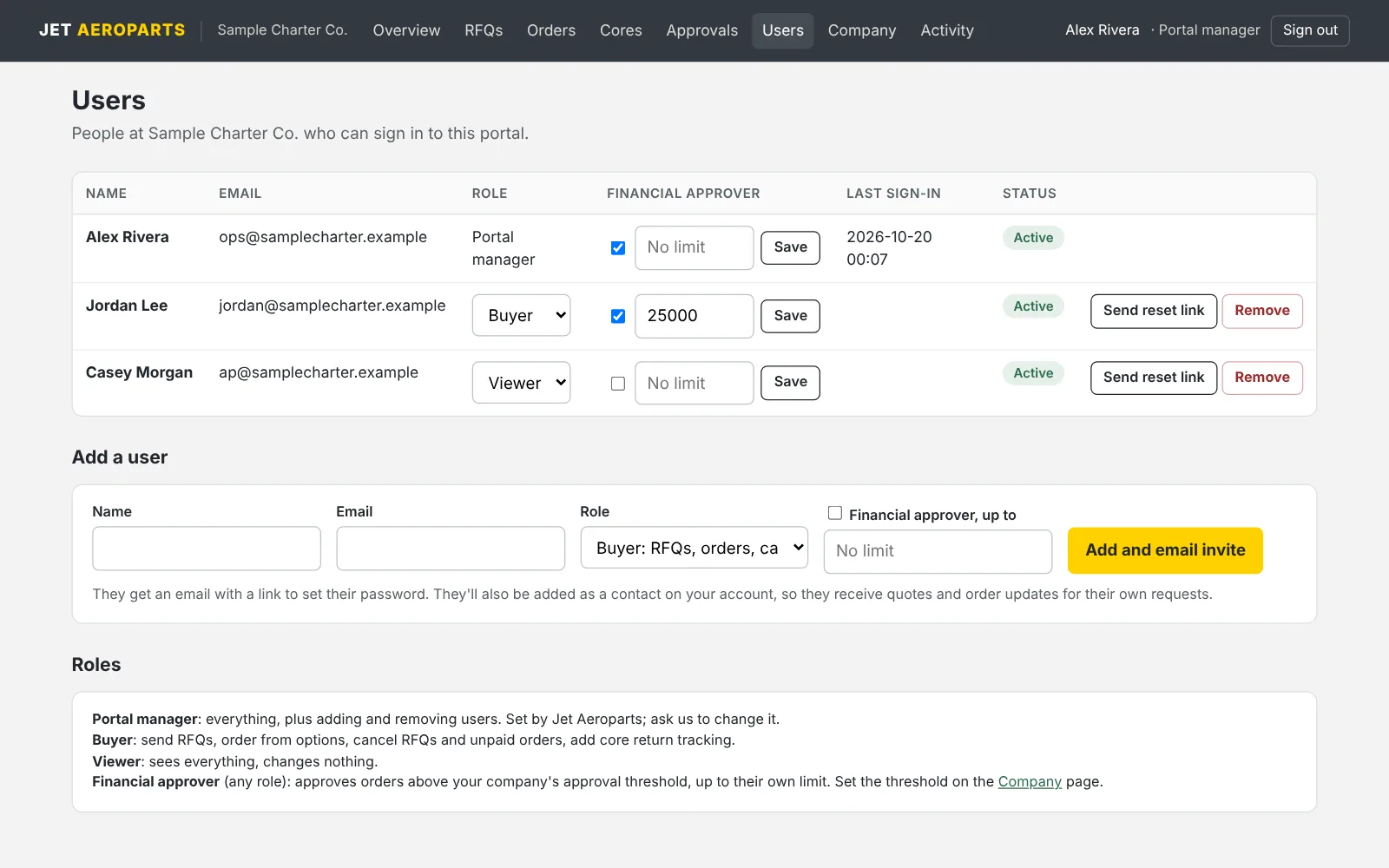Edit Jordan Lee's 25000 limit field
This screenshot has width=1389, height=868.
(x=694, y=316)
